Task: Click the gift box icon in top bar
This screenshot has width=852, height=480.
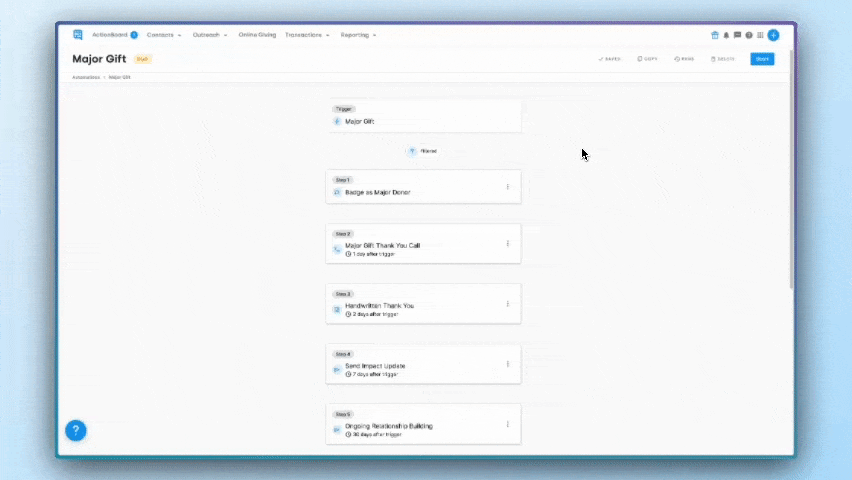Action: point(715,35)
